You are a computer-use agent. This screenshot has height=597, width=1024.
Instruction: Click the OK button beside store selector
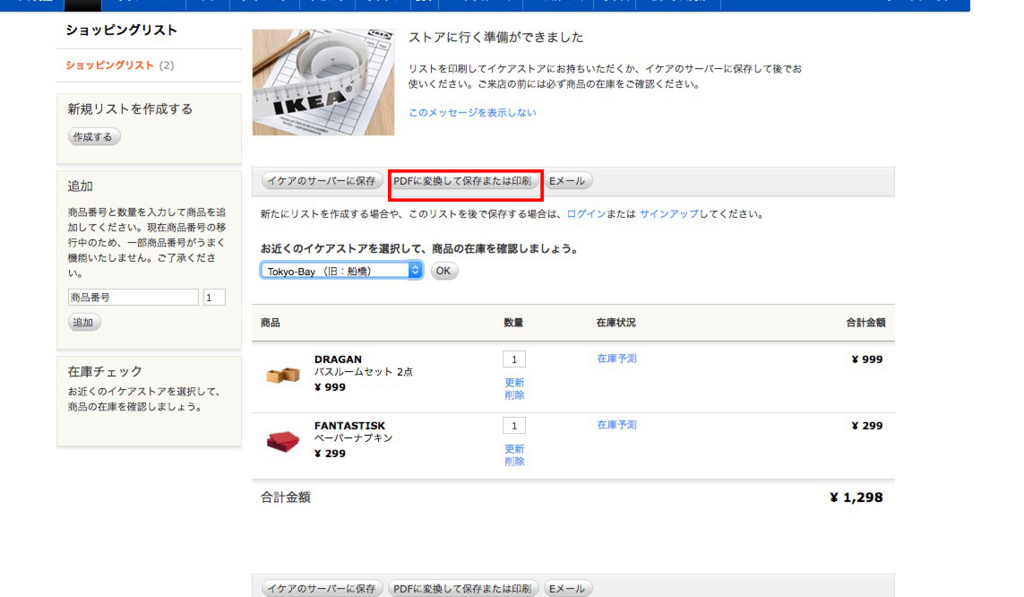click(443, 270)
